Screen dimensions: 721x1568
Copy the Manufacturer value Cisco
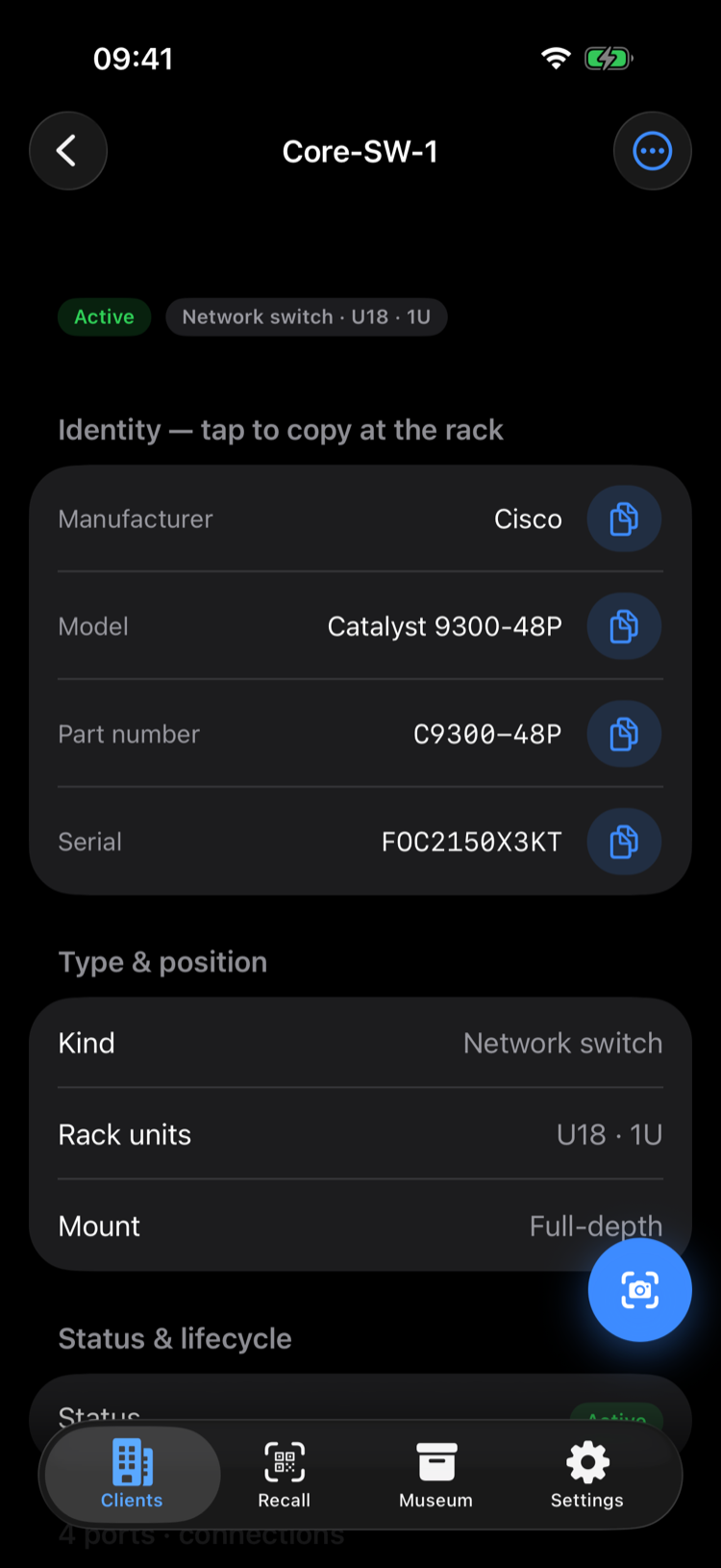(624, 518)
